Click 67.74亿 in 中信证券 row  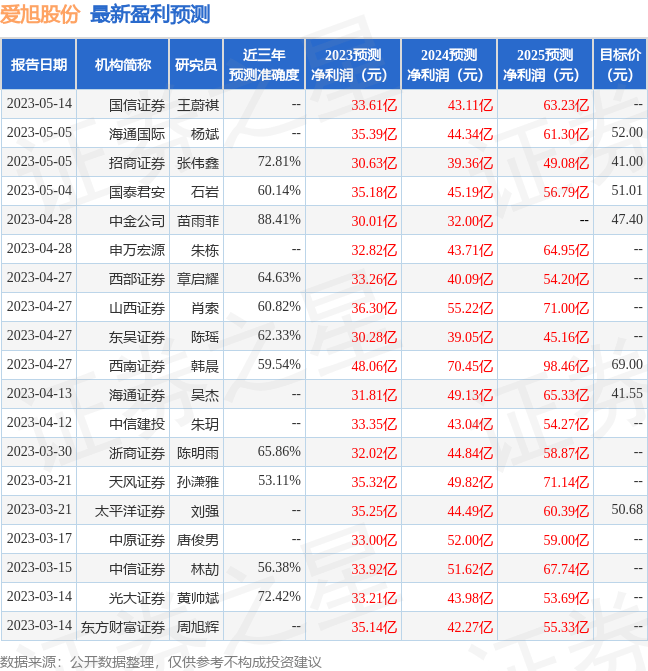(566, 569)
